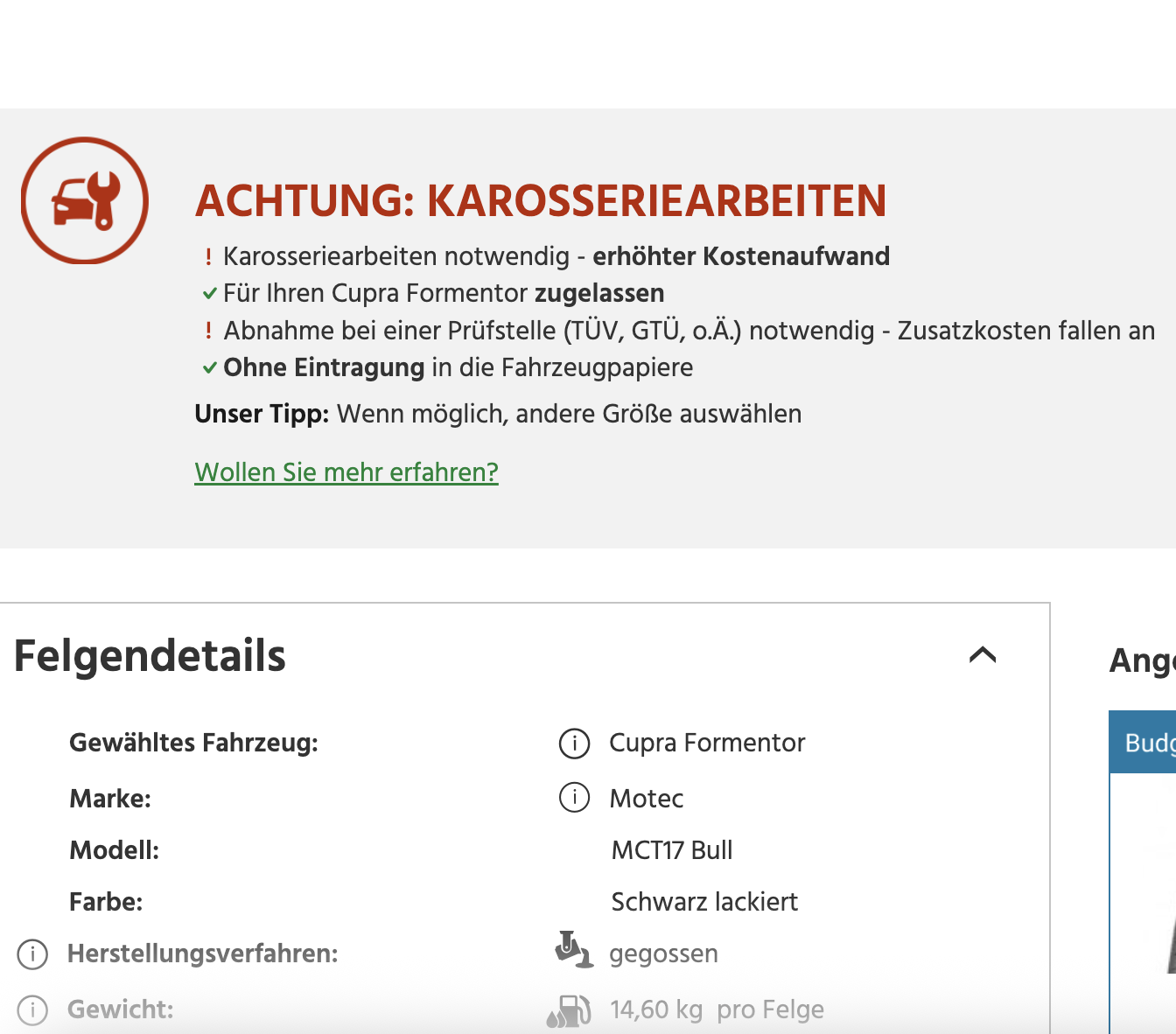1176x1034 pixels.
Task: Click the info icon beside Gewicht
Action: click(32, 1010)
